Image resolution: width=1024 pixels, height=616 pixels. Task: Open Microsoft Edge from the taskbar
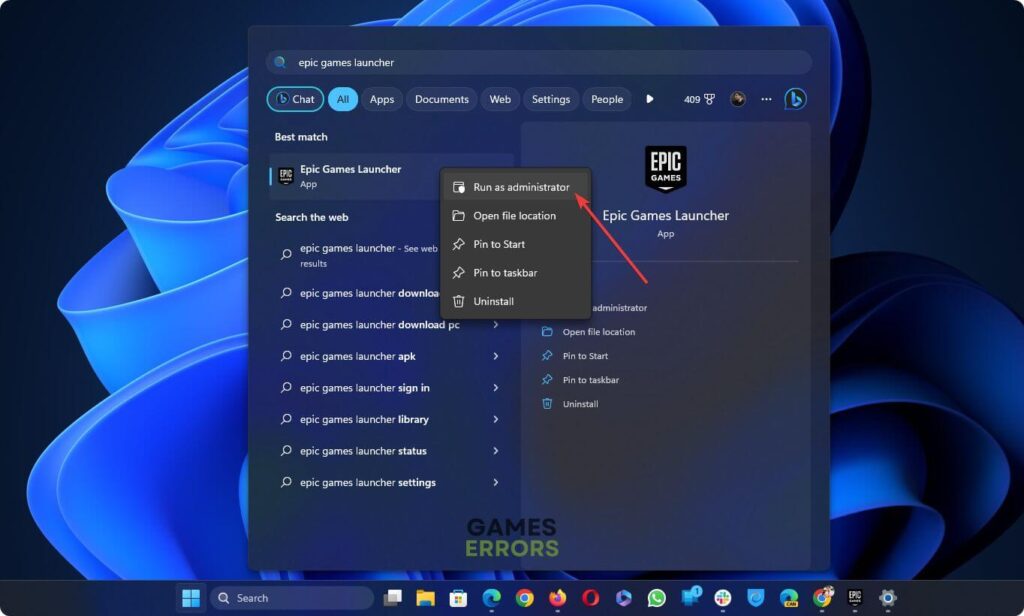tap(491, 597)
